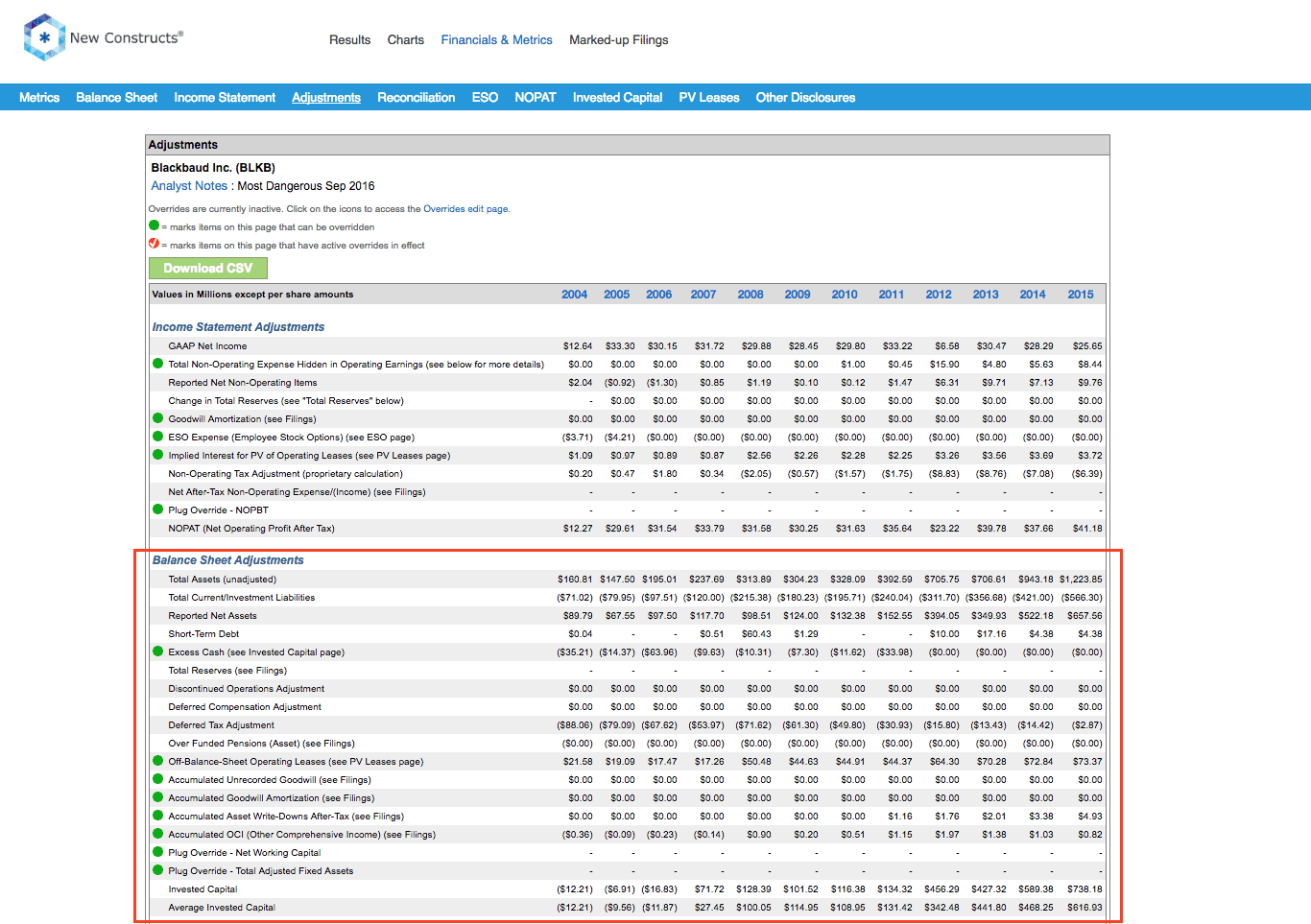Click the GAAP Net Income row label
The image size is (1311, 924).
tap(207, 346)
